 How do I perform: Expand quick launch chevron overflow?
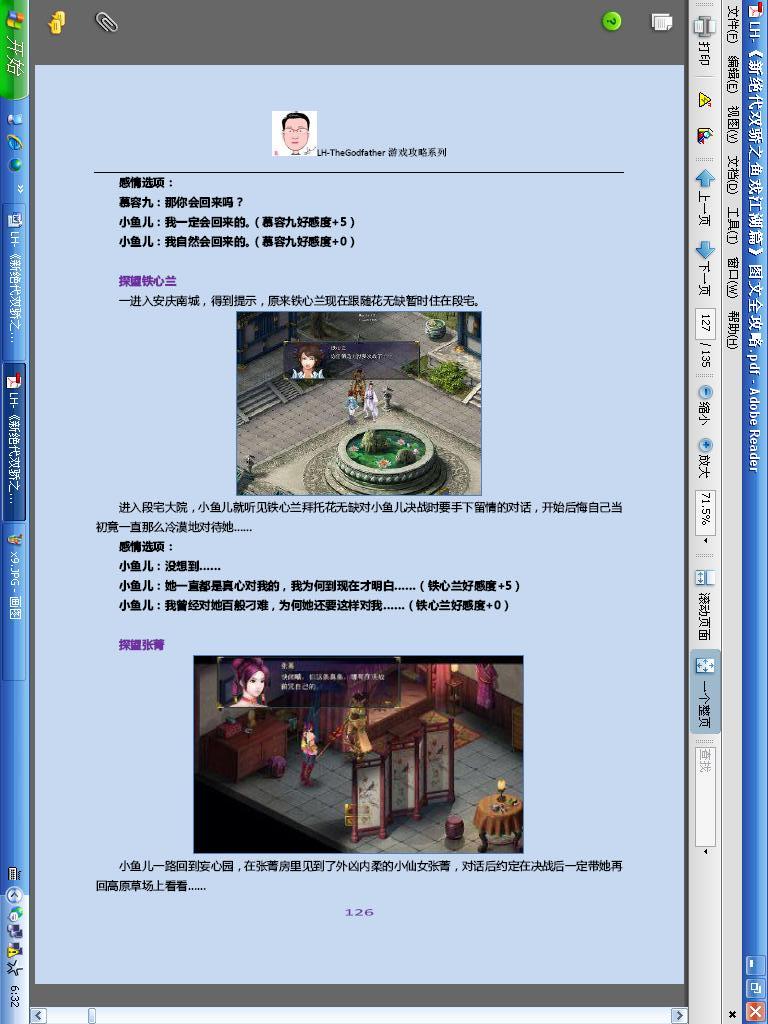pos(20,189)
